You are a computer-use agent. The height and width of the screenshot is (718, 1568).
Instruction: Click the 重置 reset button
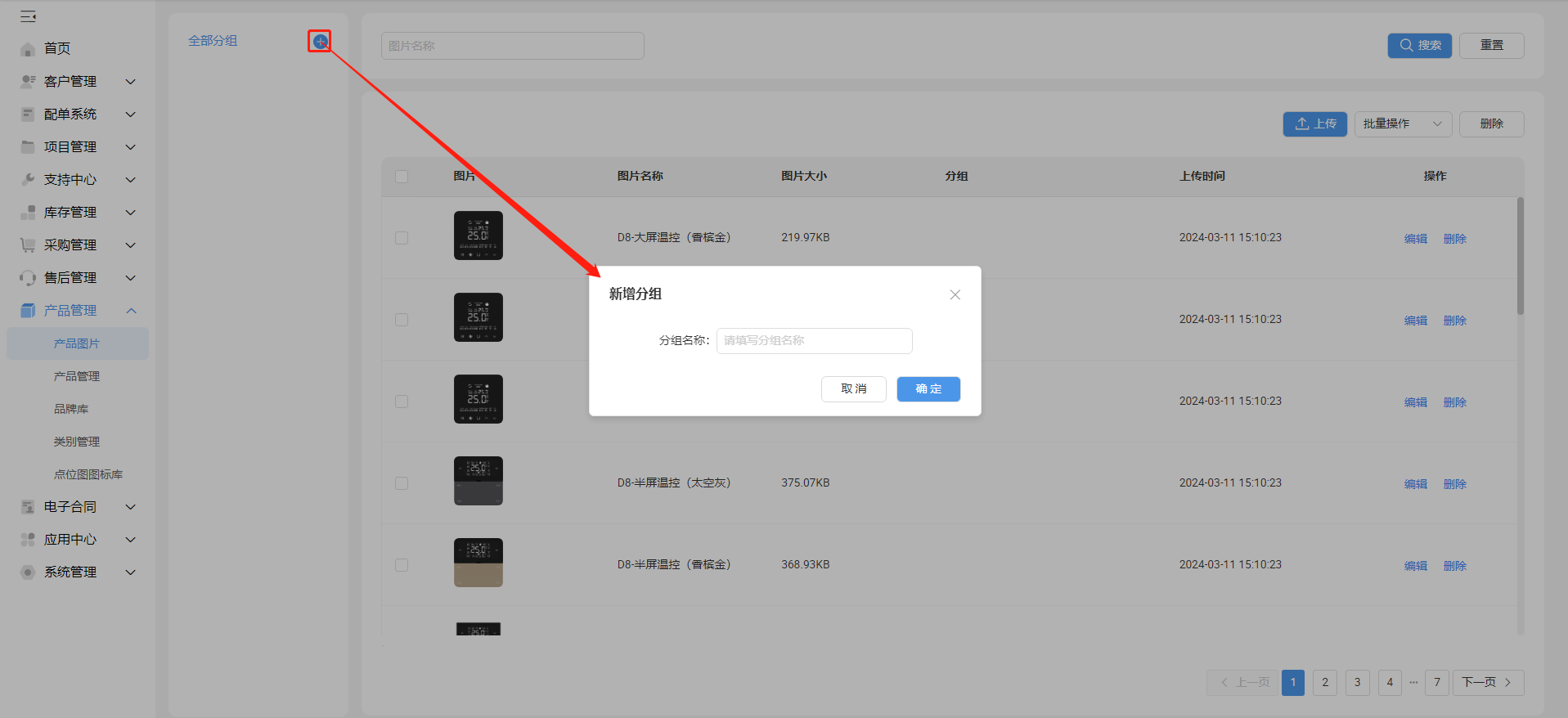tap(1491, 46)
